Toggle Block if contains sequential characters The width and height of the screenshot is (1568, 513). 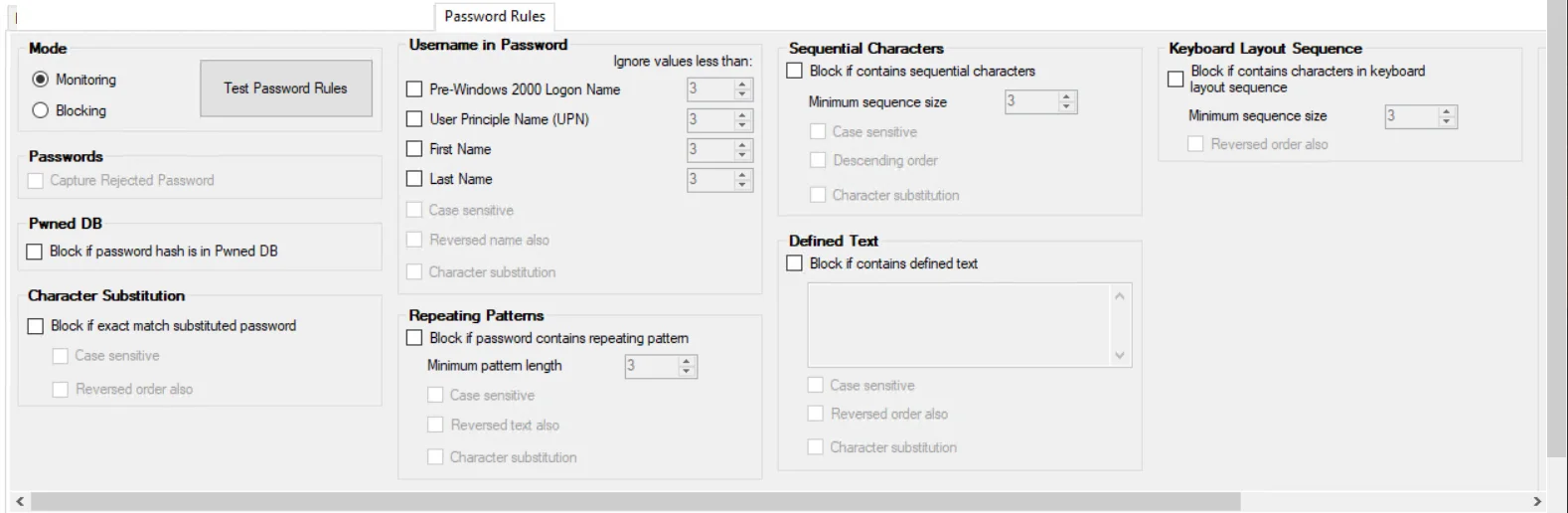(x=794, y=71)
